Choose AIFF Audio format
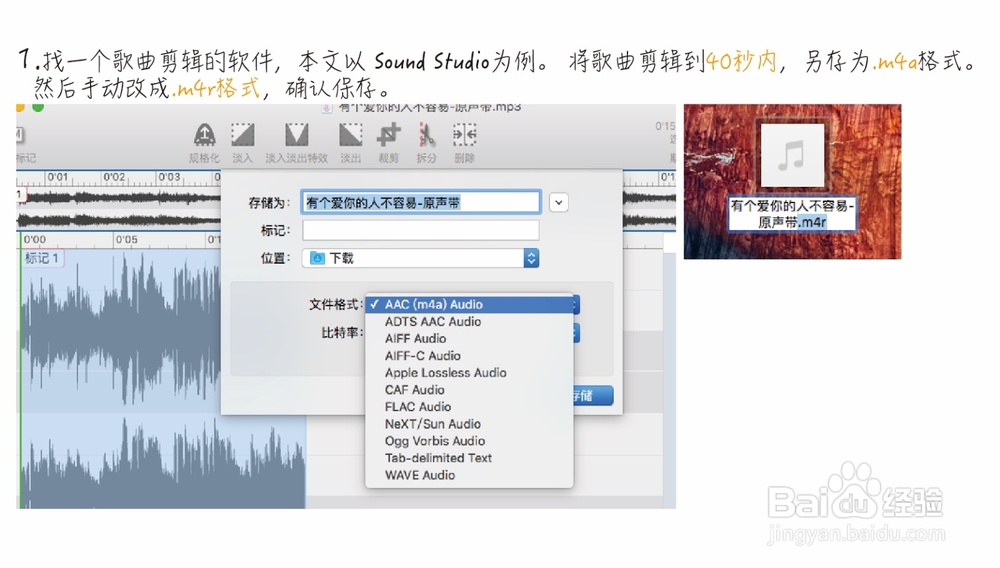This screenshot has height=568, width=1000. point(469,339)
